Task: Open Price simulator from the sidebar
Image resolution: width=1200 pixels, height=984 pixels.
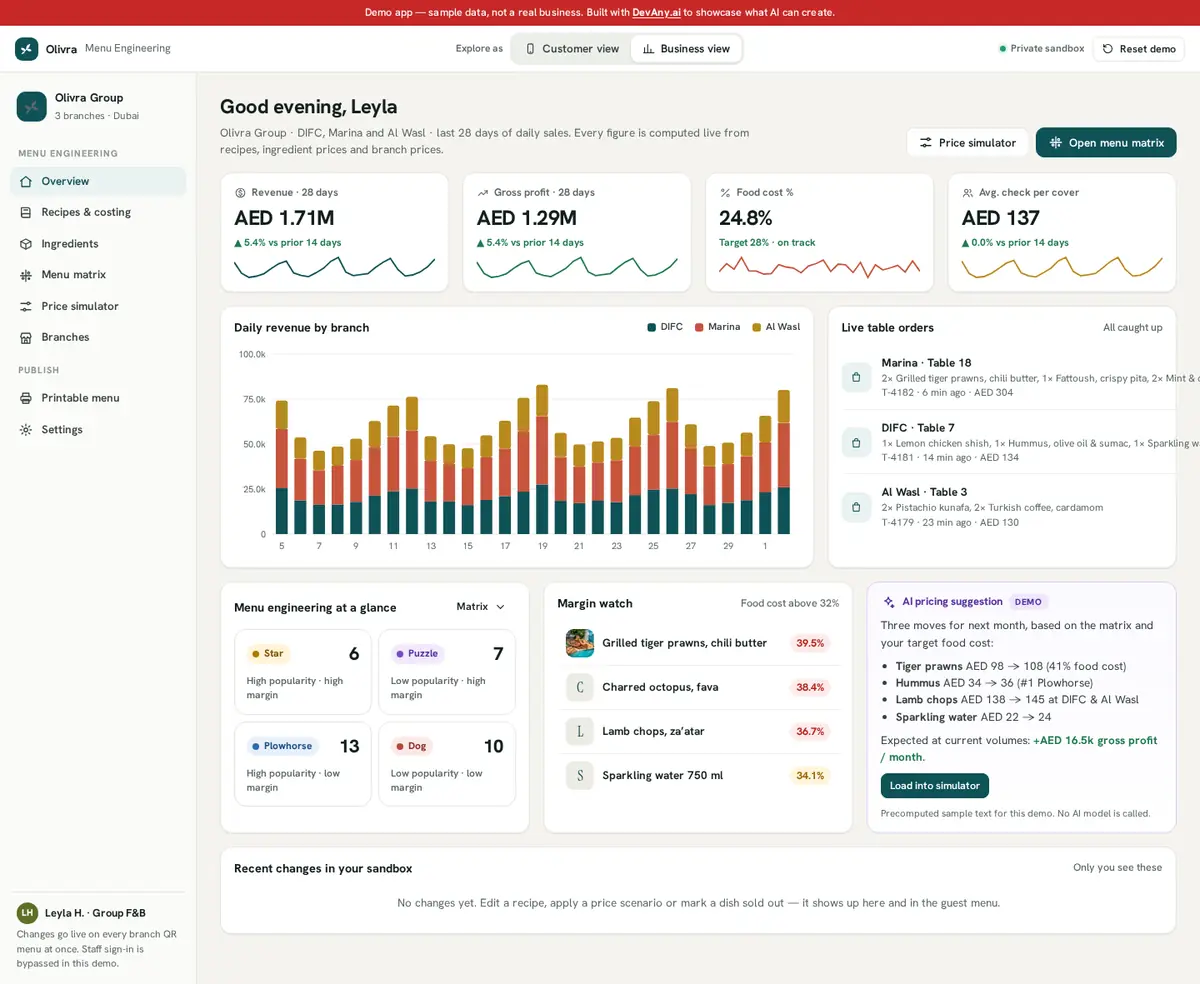Action: [98, 306]
